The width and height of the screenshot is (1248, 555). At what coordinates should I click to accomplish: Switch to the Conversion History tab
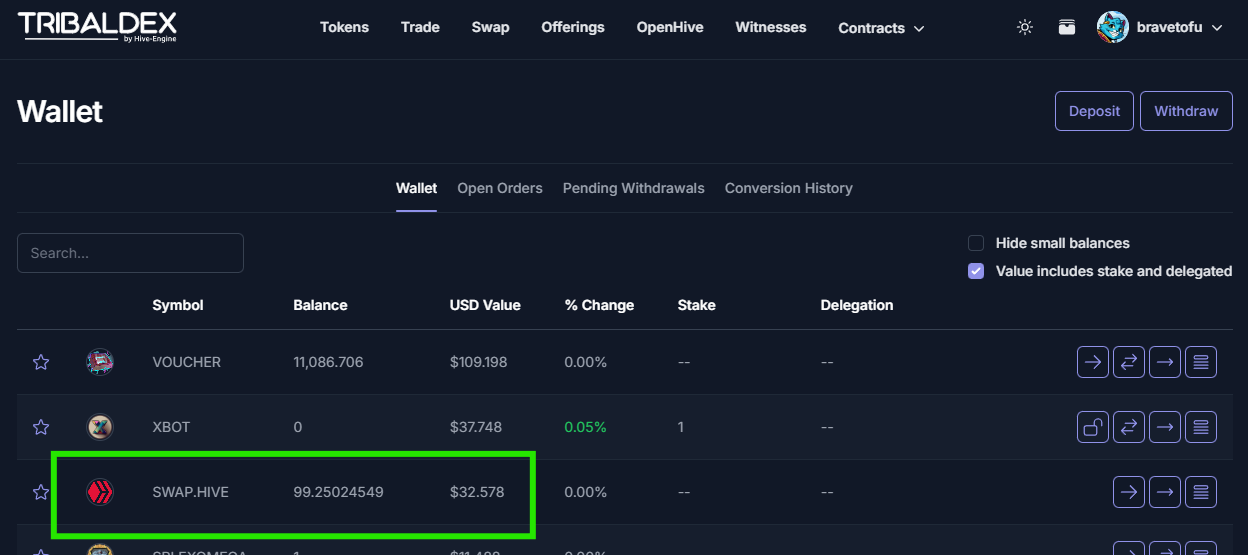(x=789, y=188)
